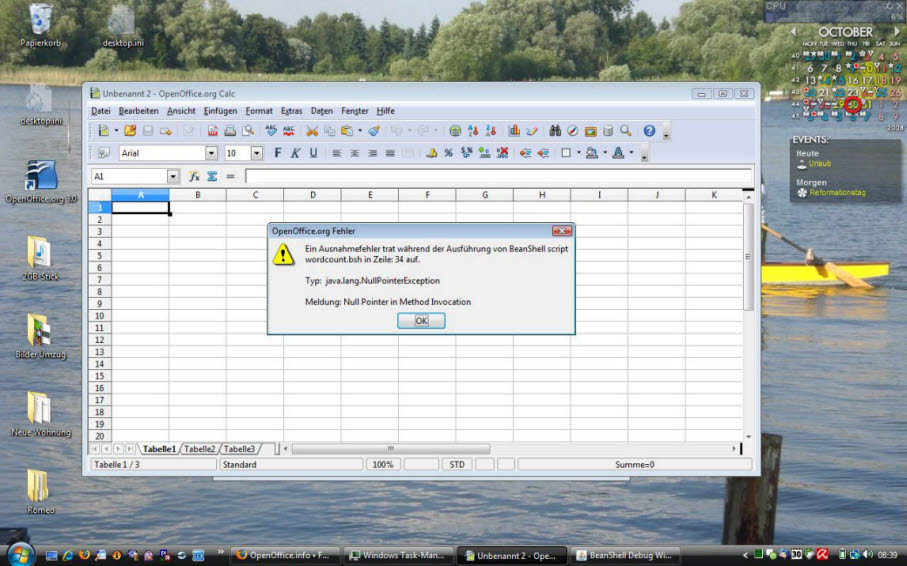
Task: Click the Font color A button
Action: coord(618,153)
